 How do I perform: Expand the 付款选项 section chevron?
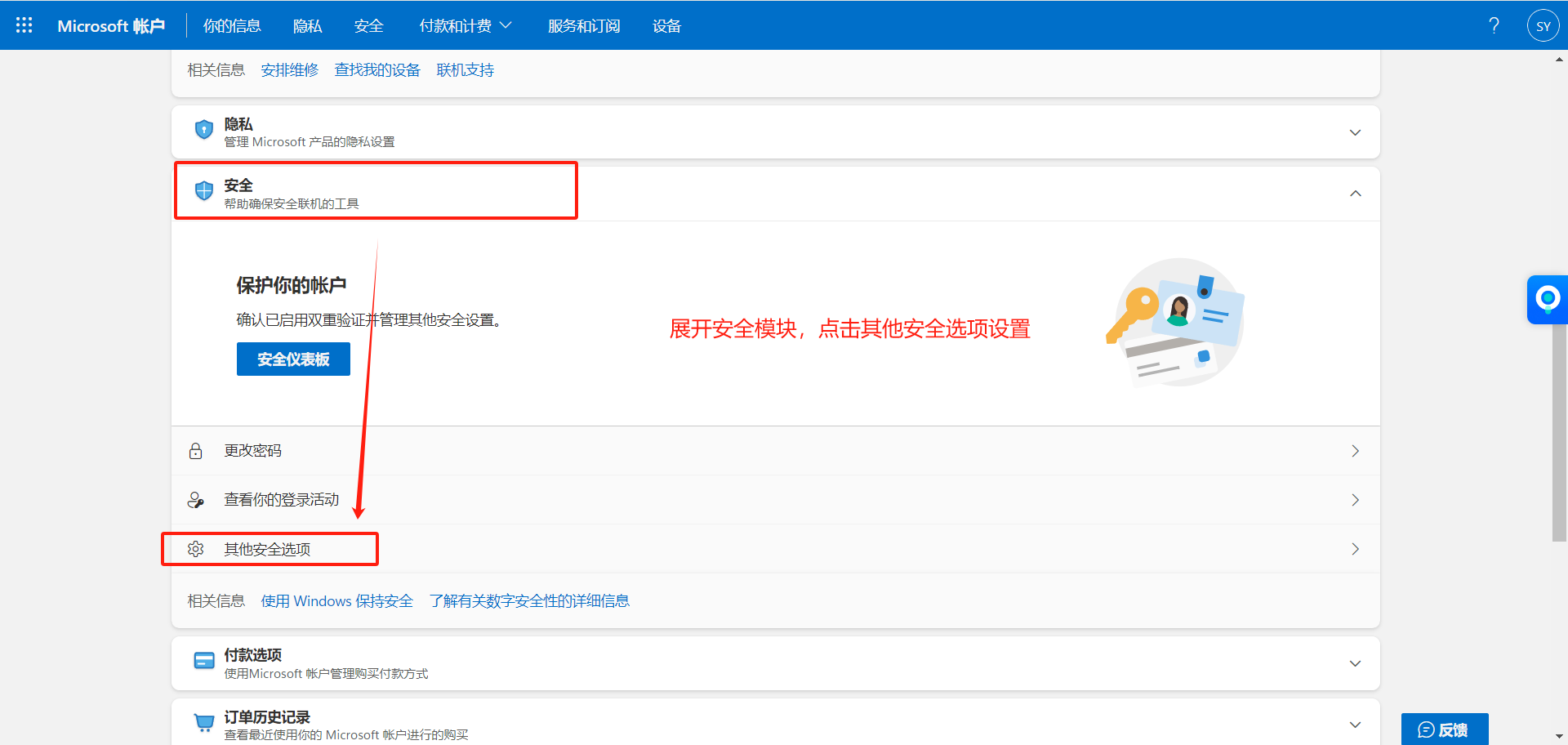point(1355,663)
